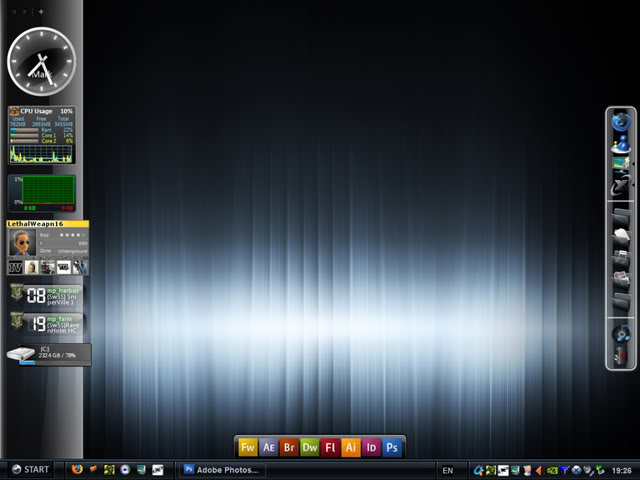Viewport: 640px width, 480px height.
Task: Click the CPU Usage gadget header
Action: coord(42,111)
